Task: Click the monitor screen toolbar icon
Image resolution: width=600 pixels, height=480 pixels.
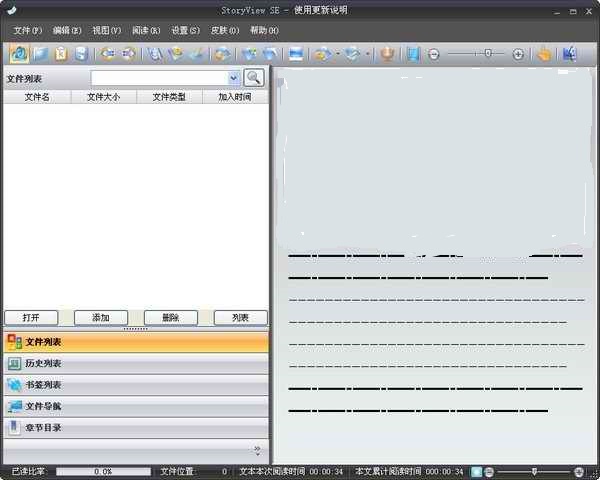Action: point(296,54)
